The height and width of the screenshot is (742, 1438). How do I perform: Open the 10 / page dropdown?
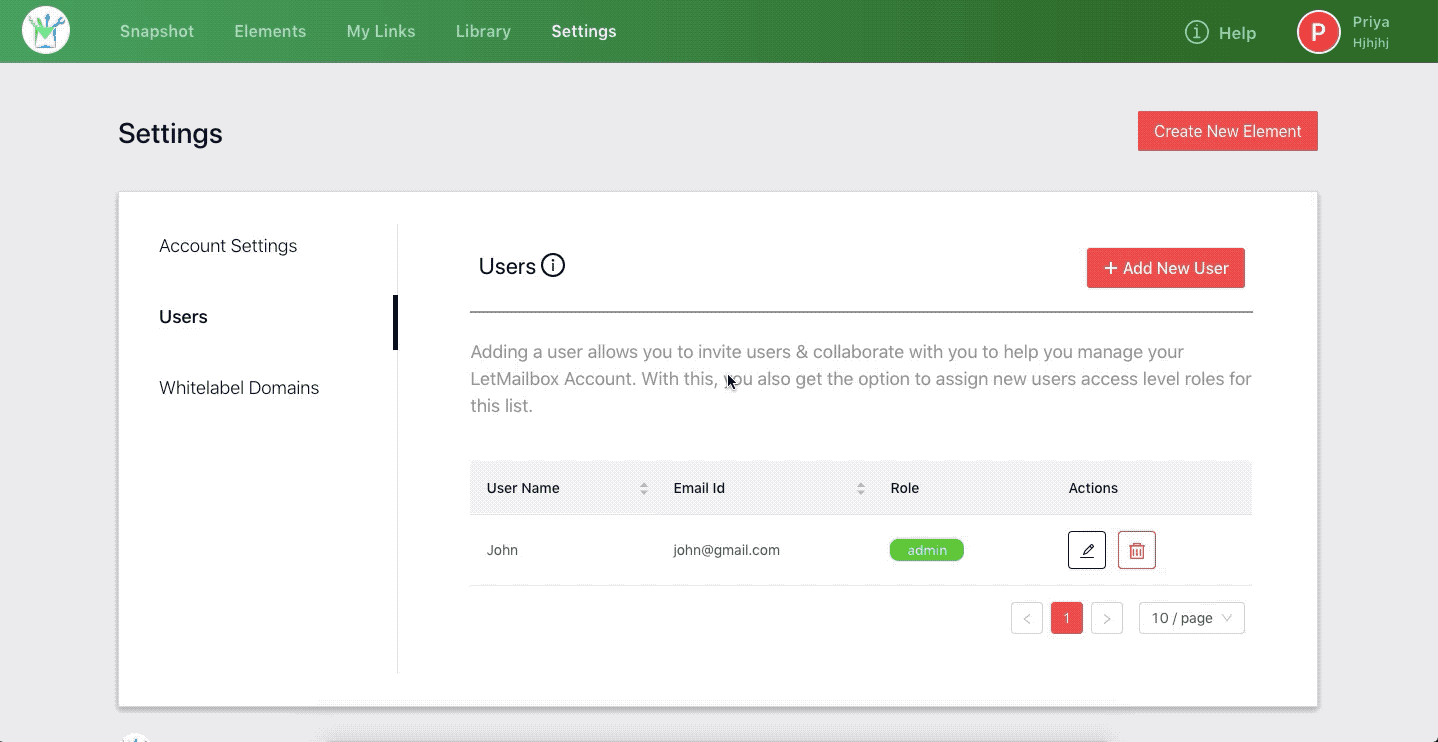(1192, 618)
